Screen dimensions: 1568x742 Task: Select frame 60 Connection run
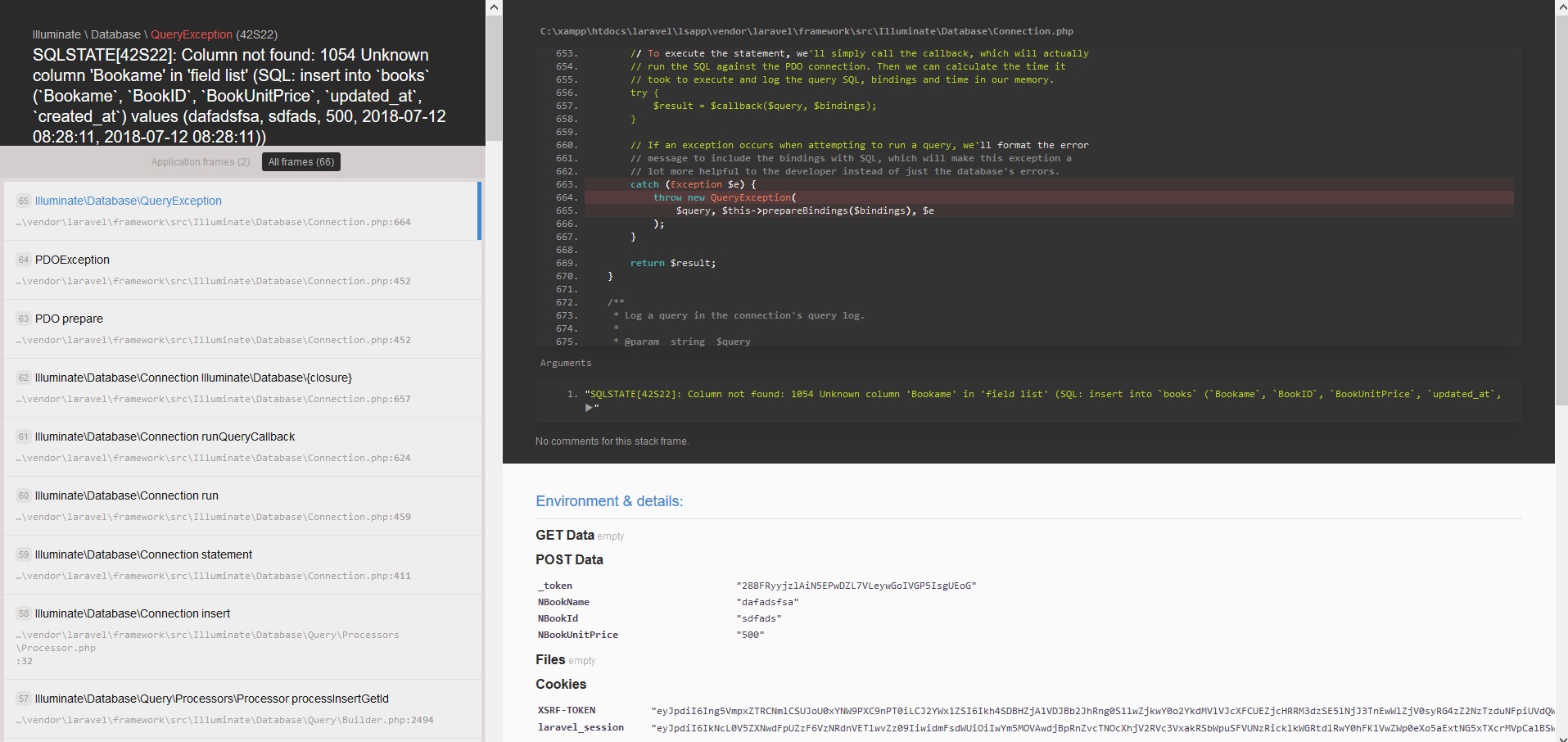coord(242,506)
